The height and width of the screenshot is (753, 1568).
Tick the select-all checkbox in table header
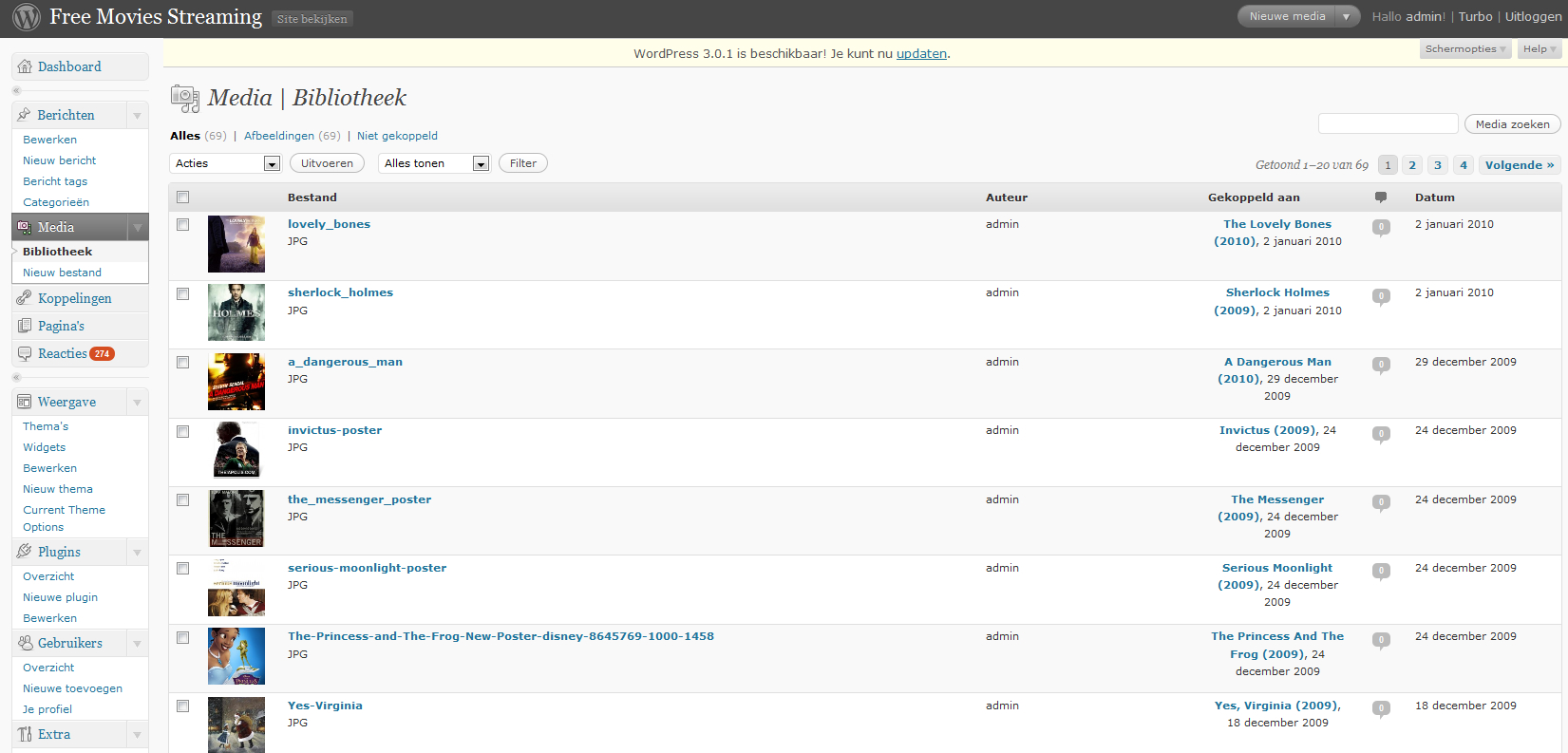tap(183, 198)
